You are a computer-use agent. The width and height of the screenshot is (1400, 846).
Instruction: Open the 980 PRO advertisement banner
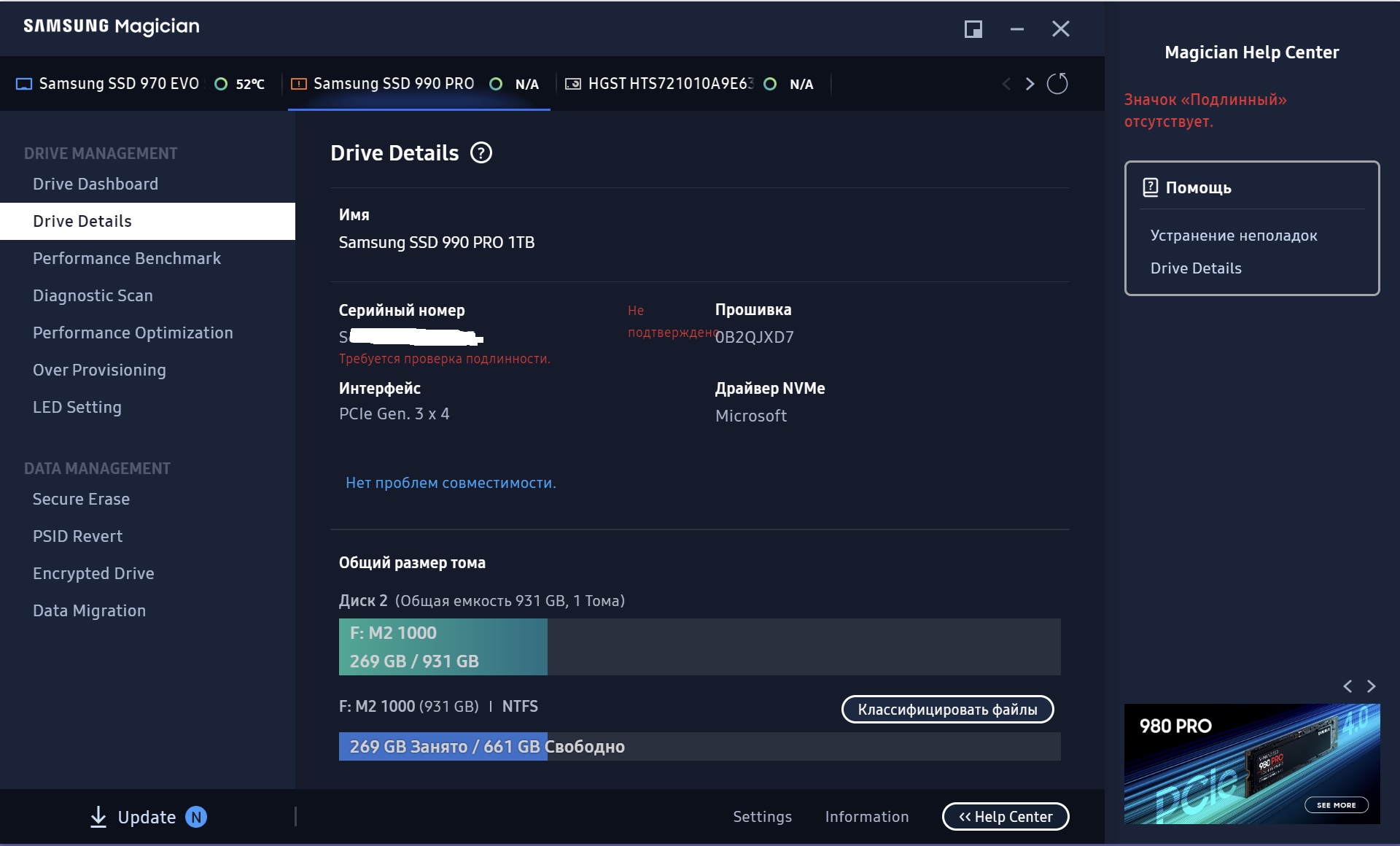[x=1251, y=764]
